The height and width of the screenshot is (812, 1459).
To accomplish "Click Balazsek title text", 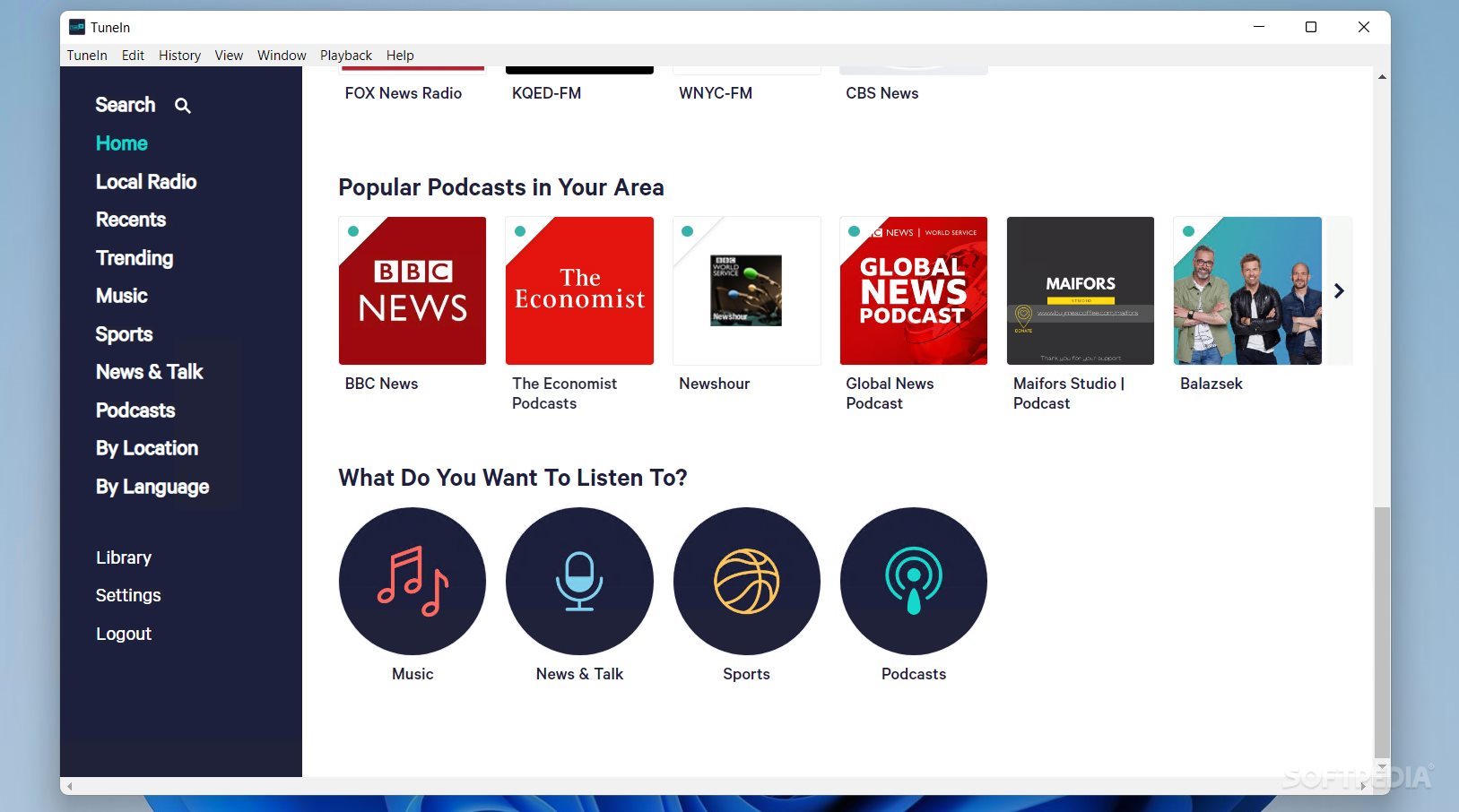I will click(1211, 384).
